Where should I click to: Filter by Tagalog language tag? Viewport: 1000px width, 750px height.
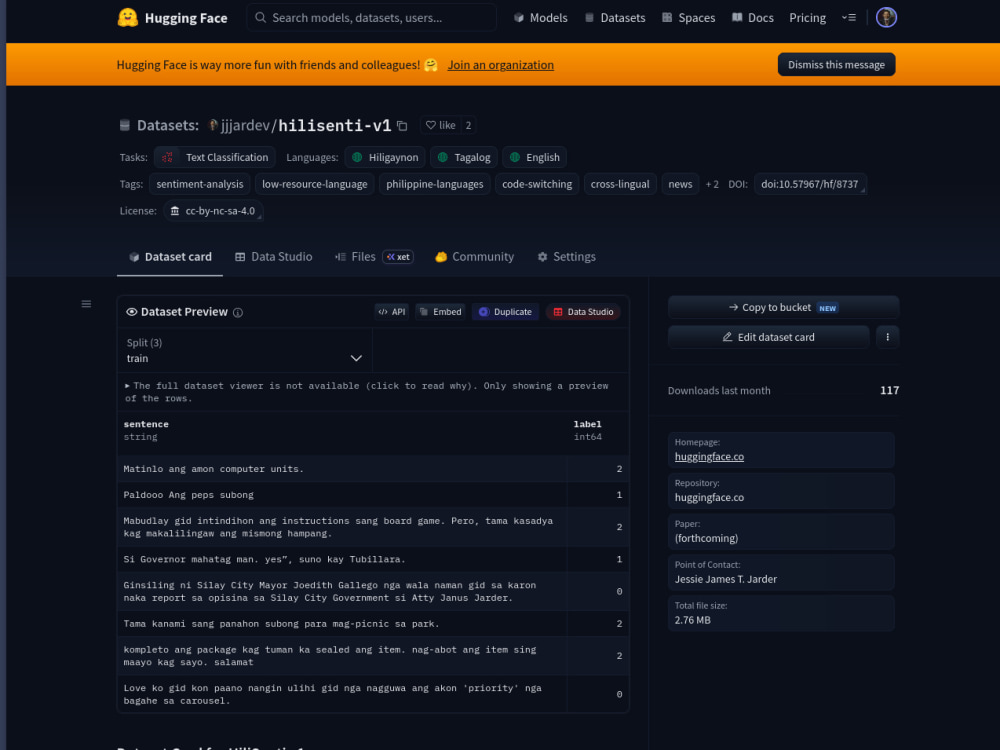point(464,157)
